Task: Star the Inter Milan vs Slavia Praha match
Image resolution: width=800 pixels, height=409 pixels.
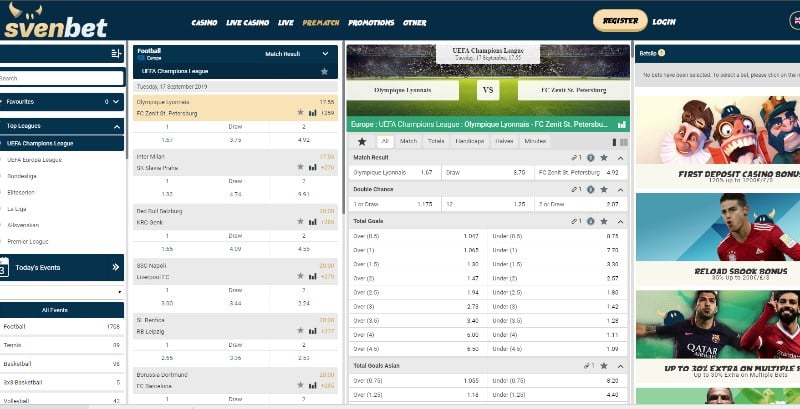Action: coord(301,167)
